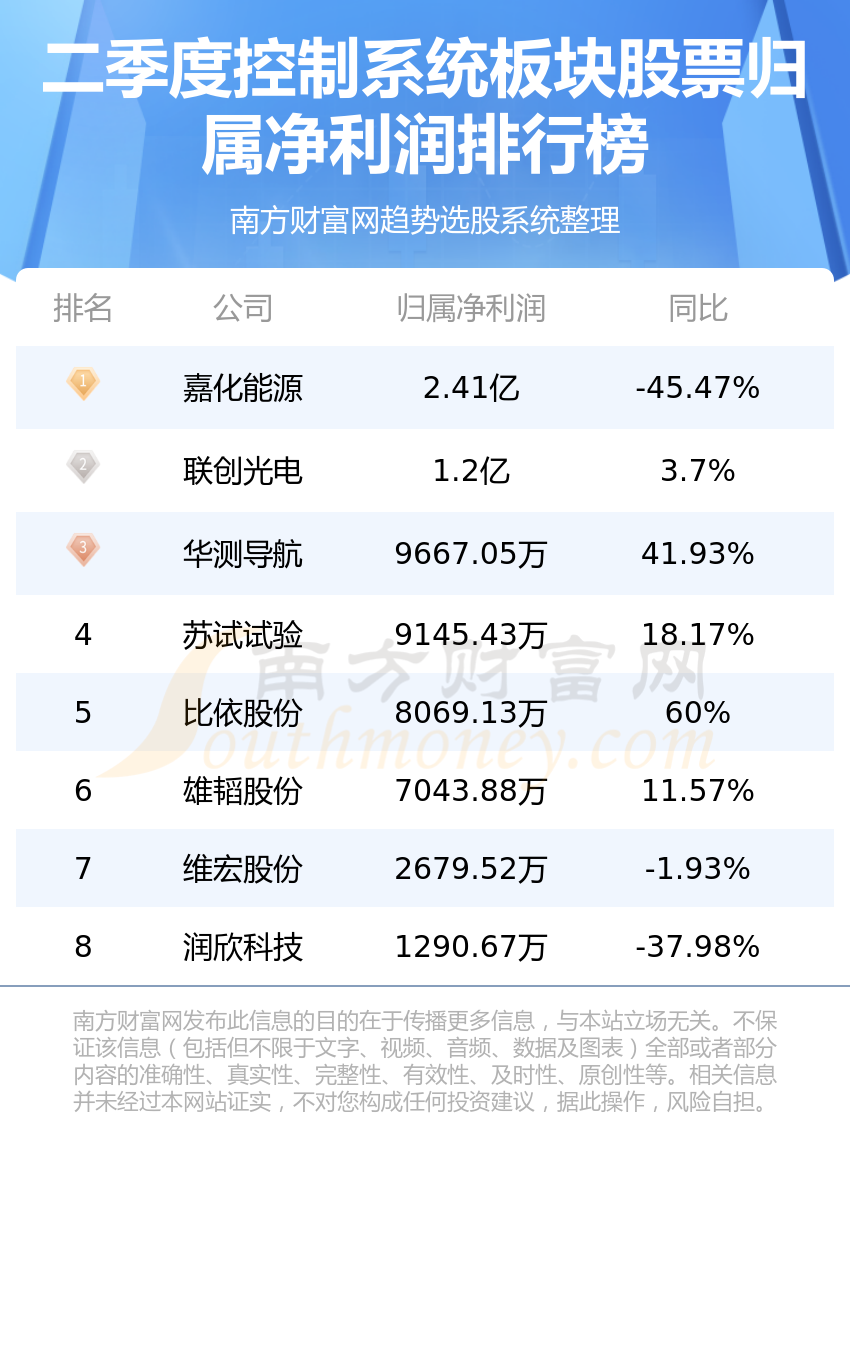The height and width of the screenshot is (1350, 850).
Task: Click the 归属净利润 column header
Action: coord(471,308)
